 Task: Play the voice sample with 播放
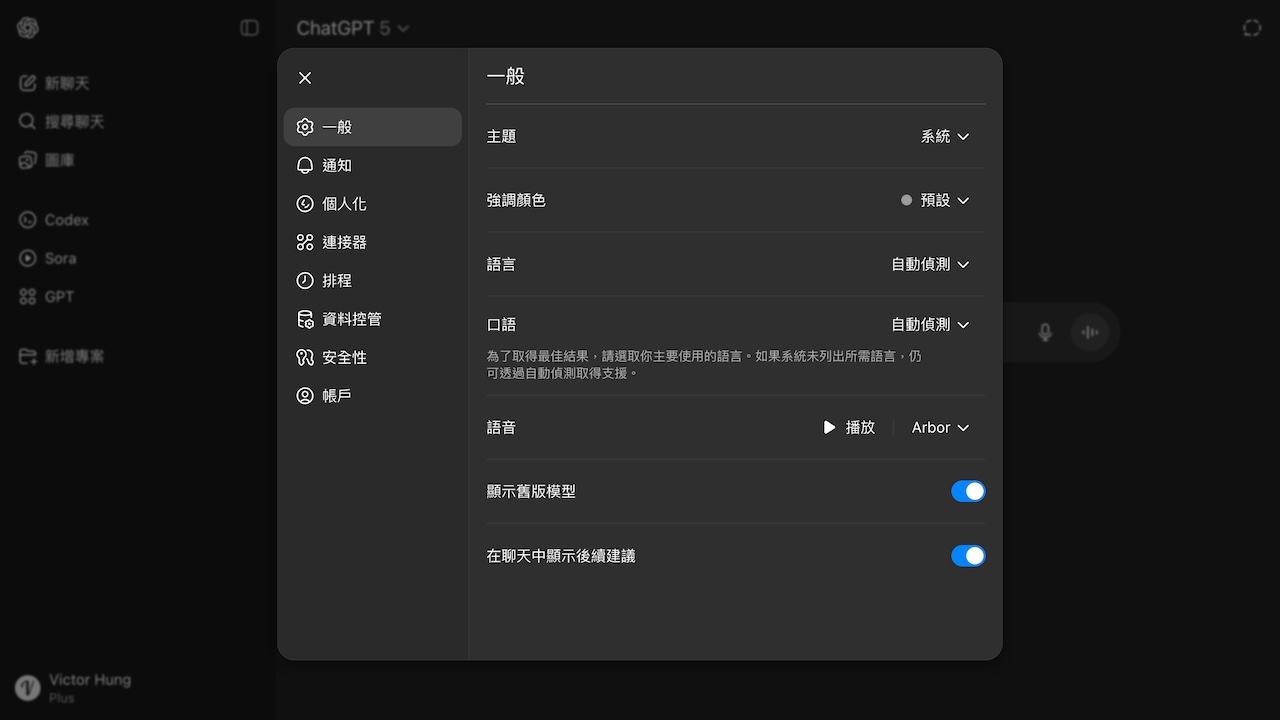[848, 427]
